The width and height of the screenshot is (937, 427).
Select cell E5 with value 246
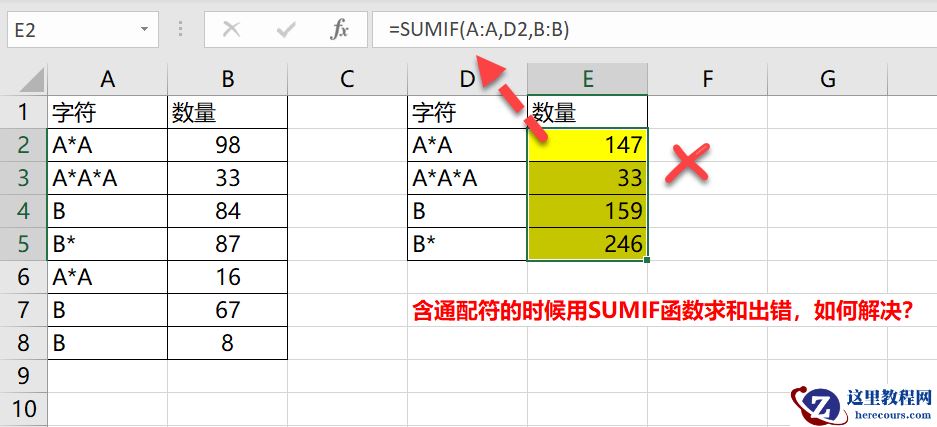587,244
